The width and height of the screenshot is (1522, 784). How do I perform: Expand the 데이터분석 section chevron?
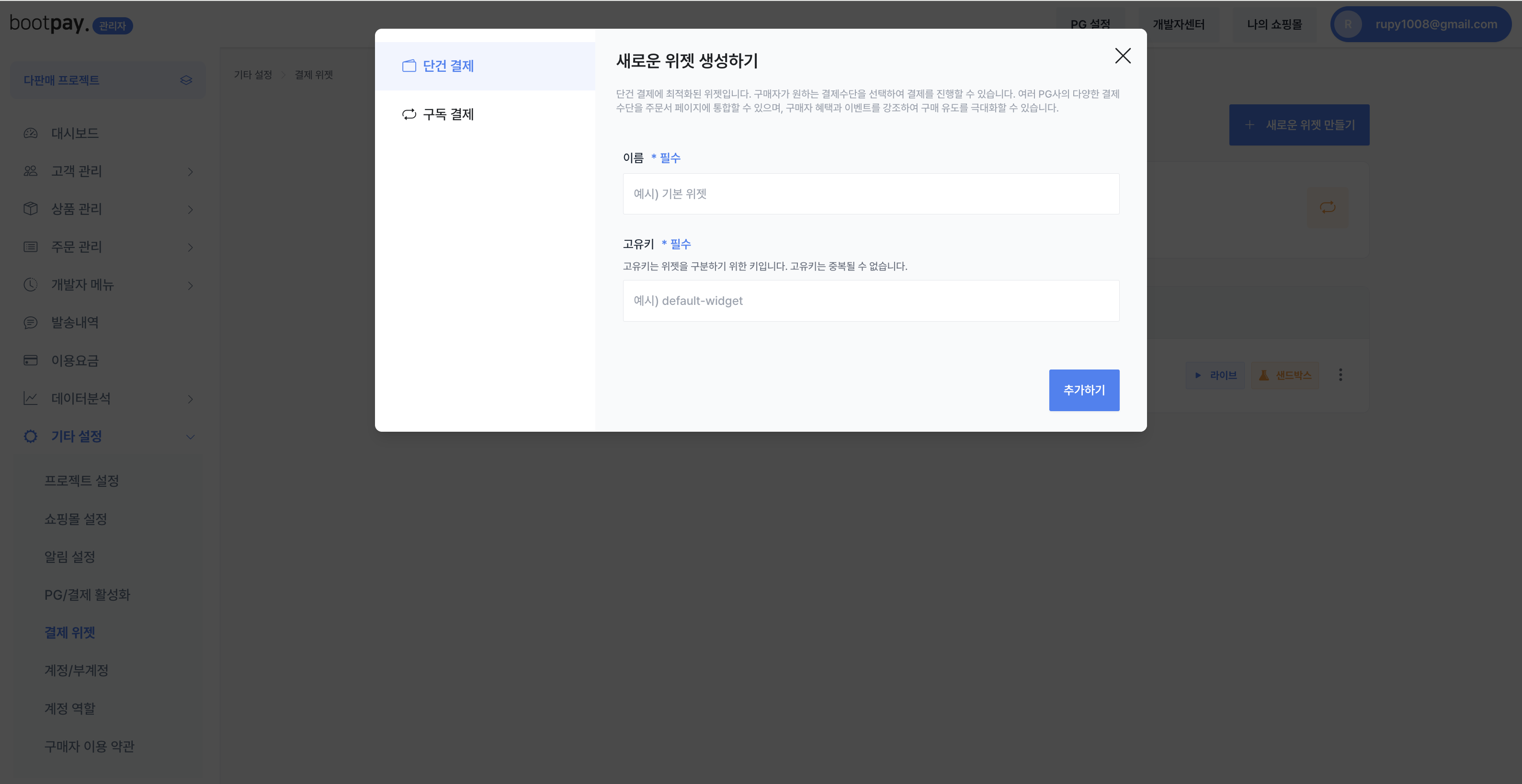[190, 399]
